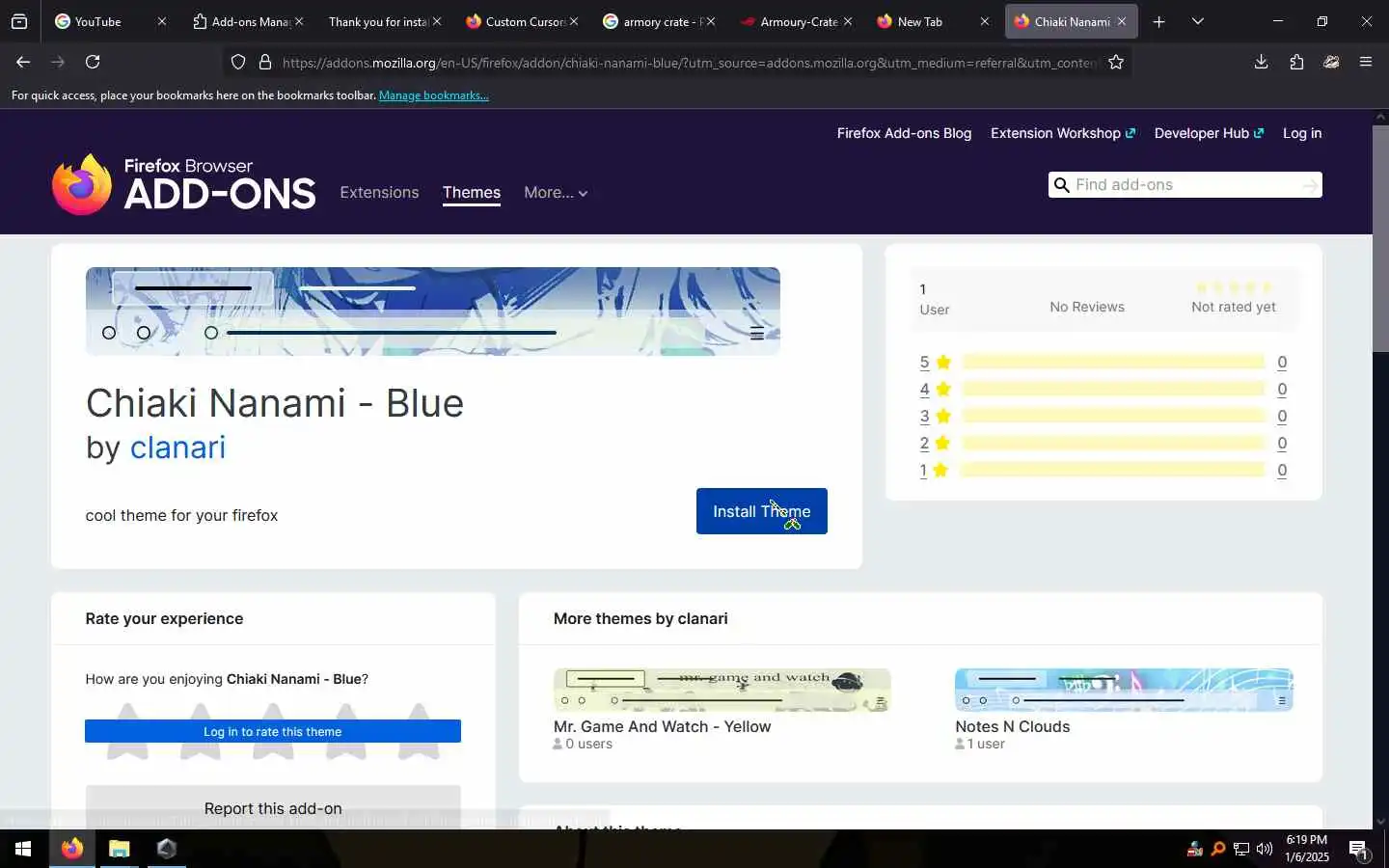Click the address bar URL
This screenshot has width=1389, height=868.
click(x=690, y=63)
